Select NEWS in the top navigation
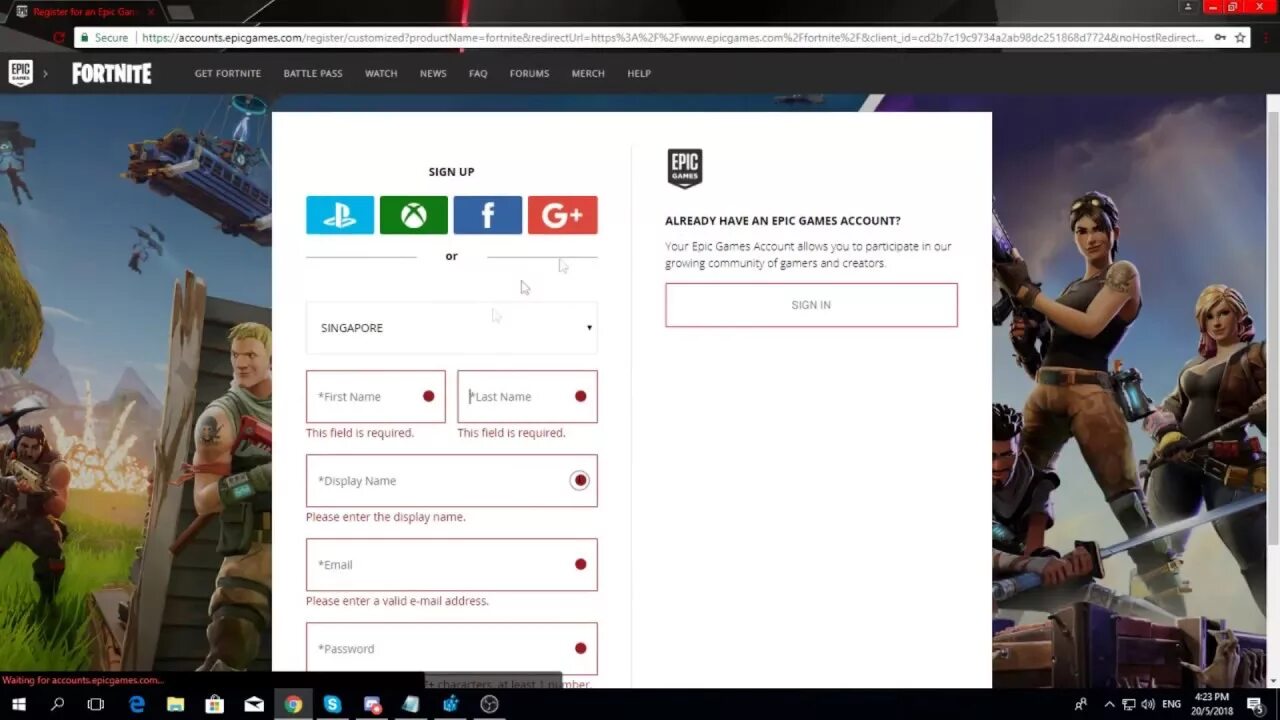The width and height of the screenshot is (1280, 720). click(x=433, y=73)
